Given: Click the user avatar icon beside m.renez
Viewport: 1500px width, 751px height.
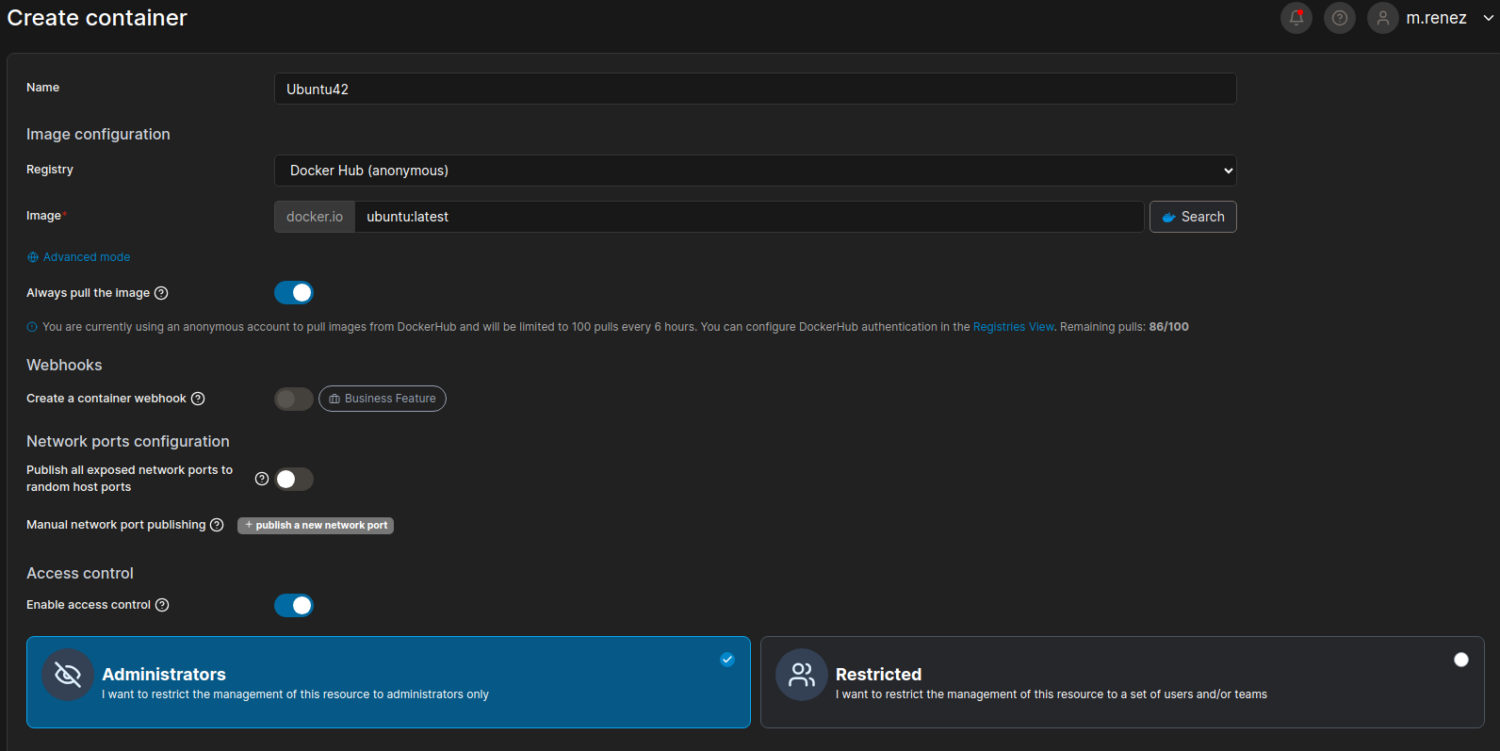Looking at the screenshot, I should [1383, 18].
